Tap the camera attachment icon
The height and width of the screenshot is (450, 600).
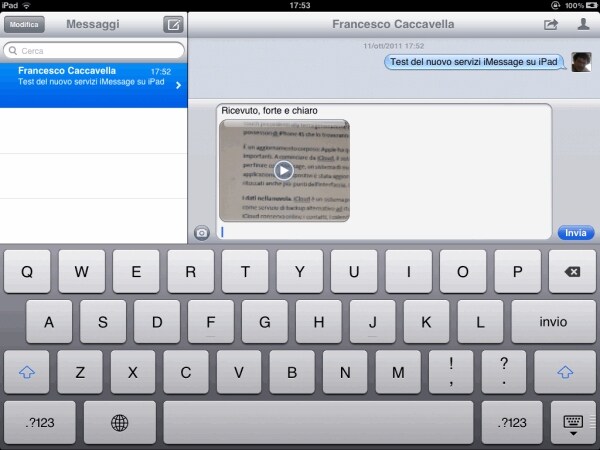[x=202, y=233]
